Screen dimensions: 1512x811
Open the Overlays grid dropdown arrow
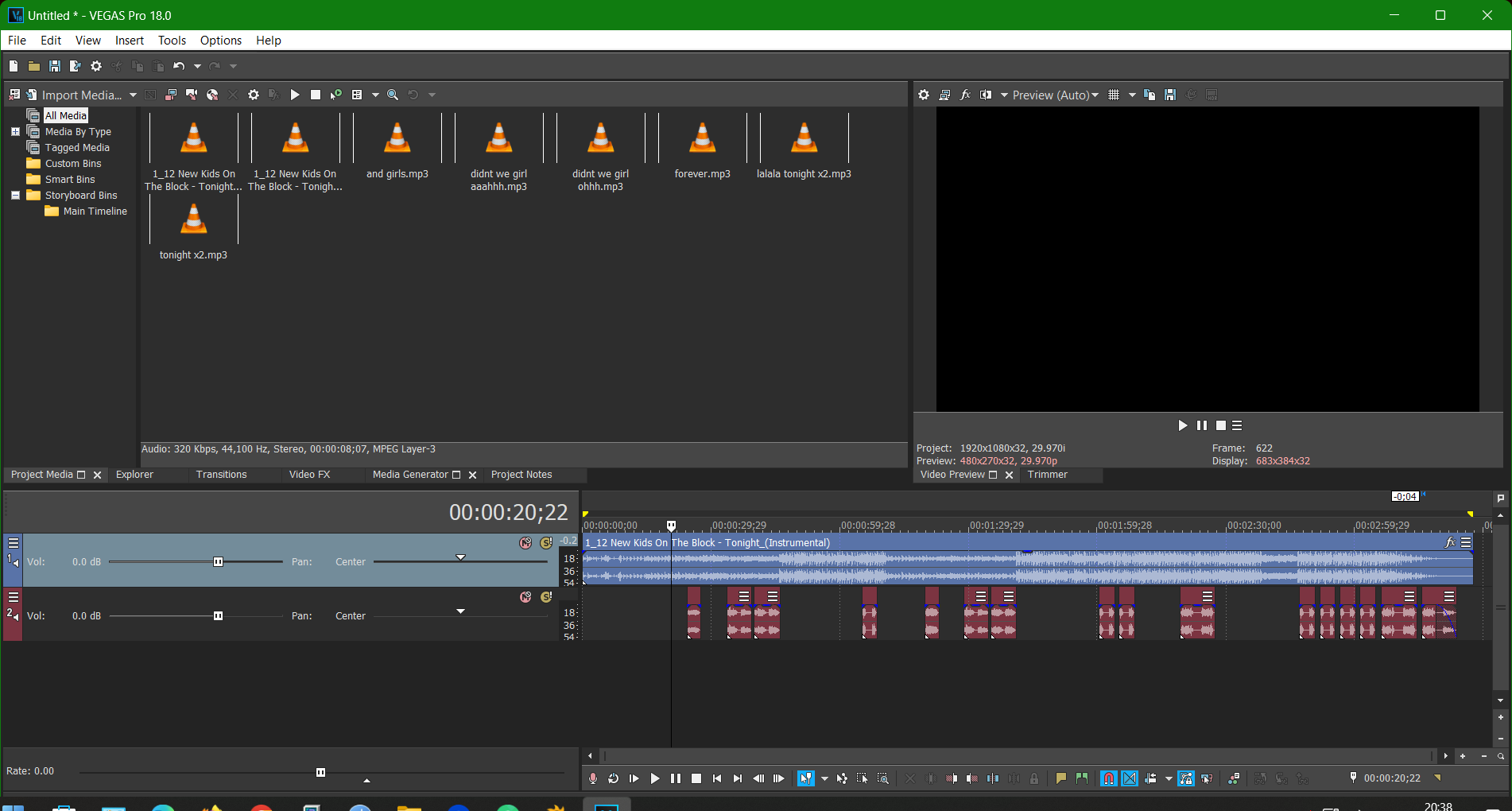(1132, 95)
